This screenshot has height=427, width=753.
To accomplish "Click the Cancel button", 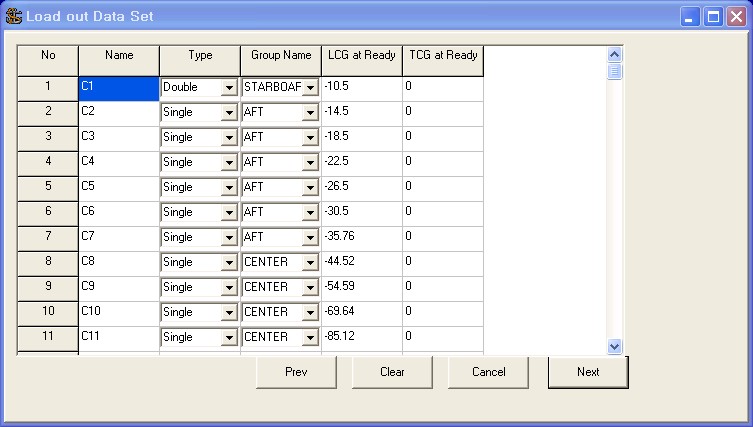I will coord(489,372).
